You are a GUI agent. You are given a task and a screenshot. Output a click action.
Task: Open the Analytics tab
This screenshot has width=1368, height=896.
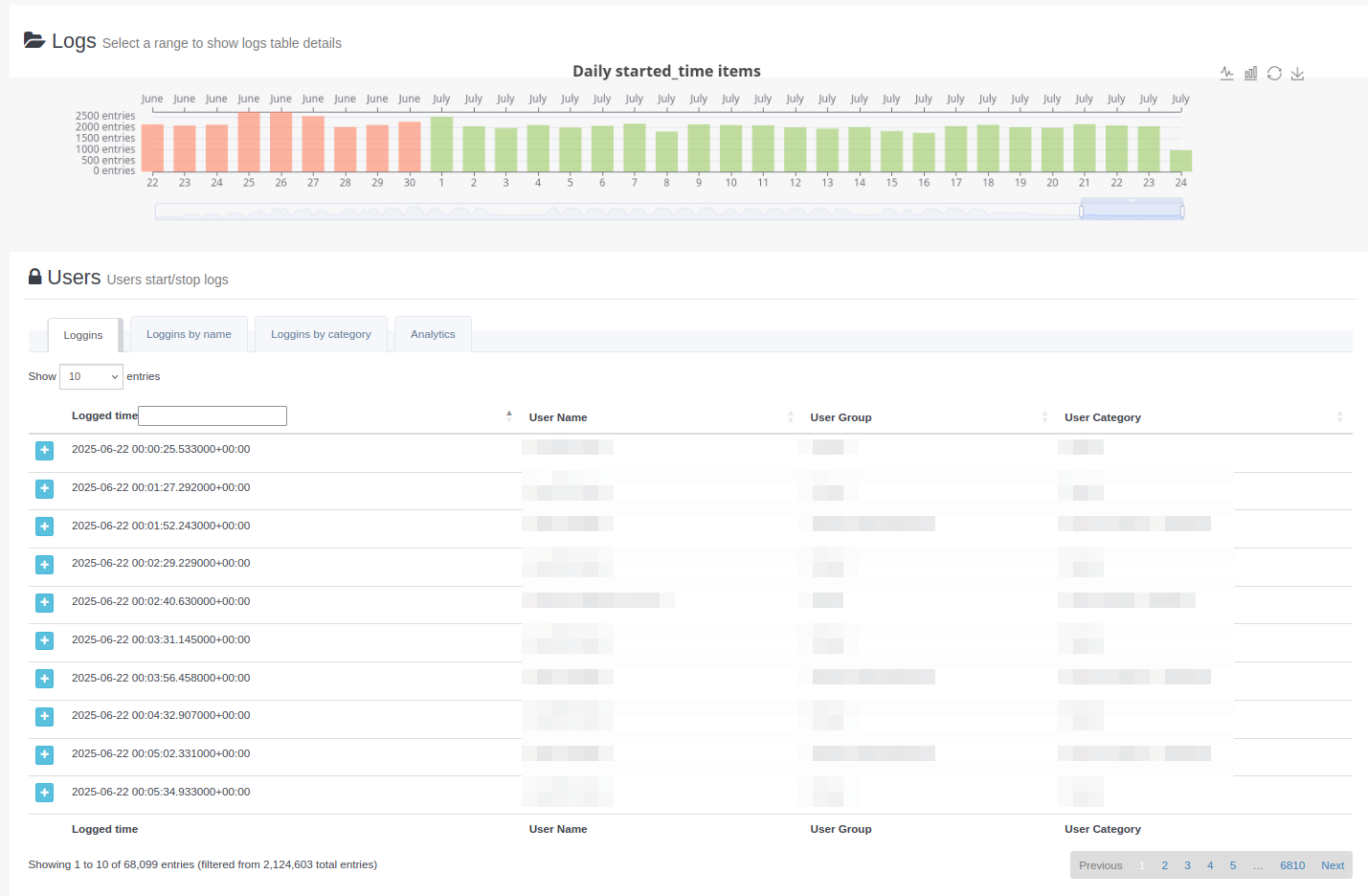(433, 334)
